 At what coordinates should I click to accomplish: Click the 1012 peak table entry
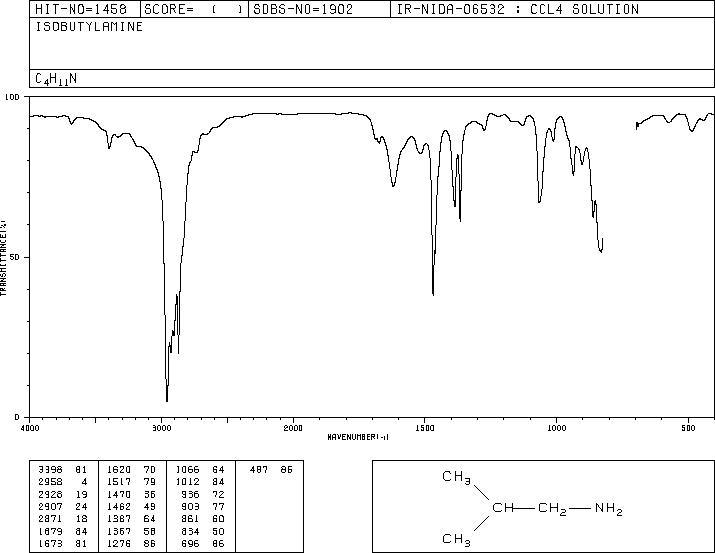point(200,482)
